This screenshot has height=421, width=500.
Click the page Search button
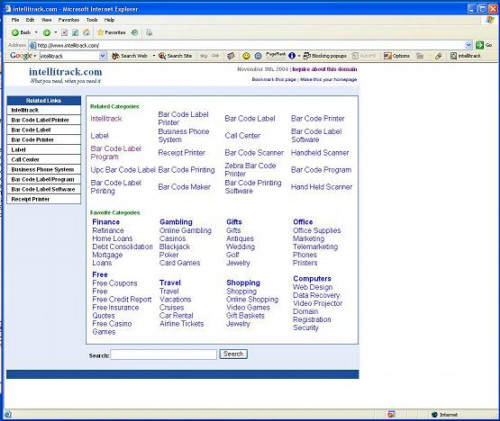(x=233, y=354)
